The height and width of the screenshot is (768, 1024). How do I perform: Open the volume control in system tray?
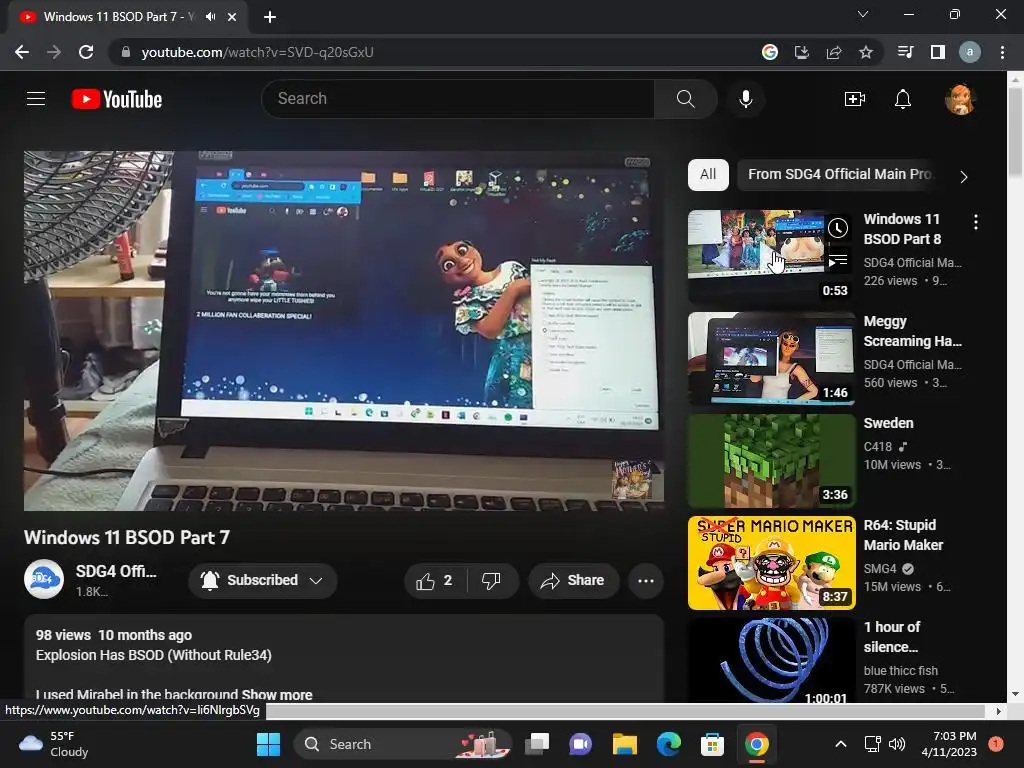897,744
